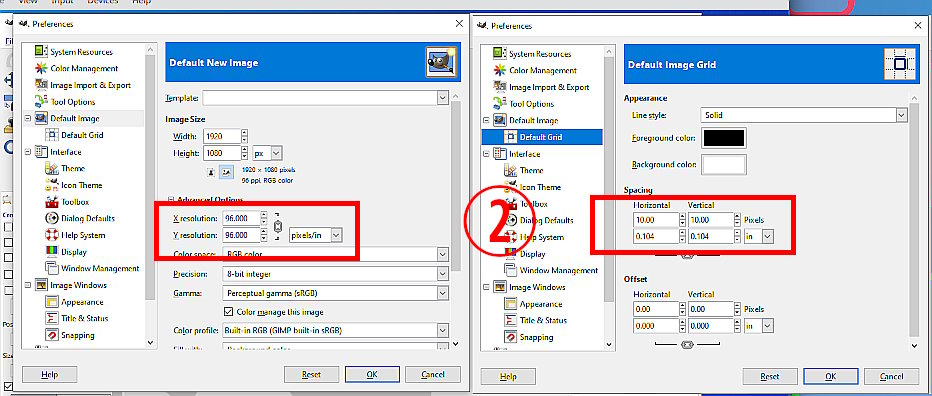Choose portrait orientation button
Screen dimensions: 932x396
point(211,172)
